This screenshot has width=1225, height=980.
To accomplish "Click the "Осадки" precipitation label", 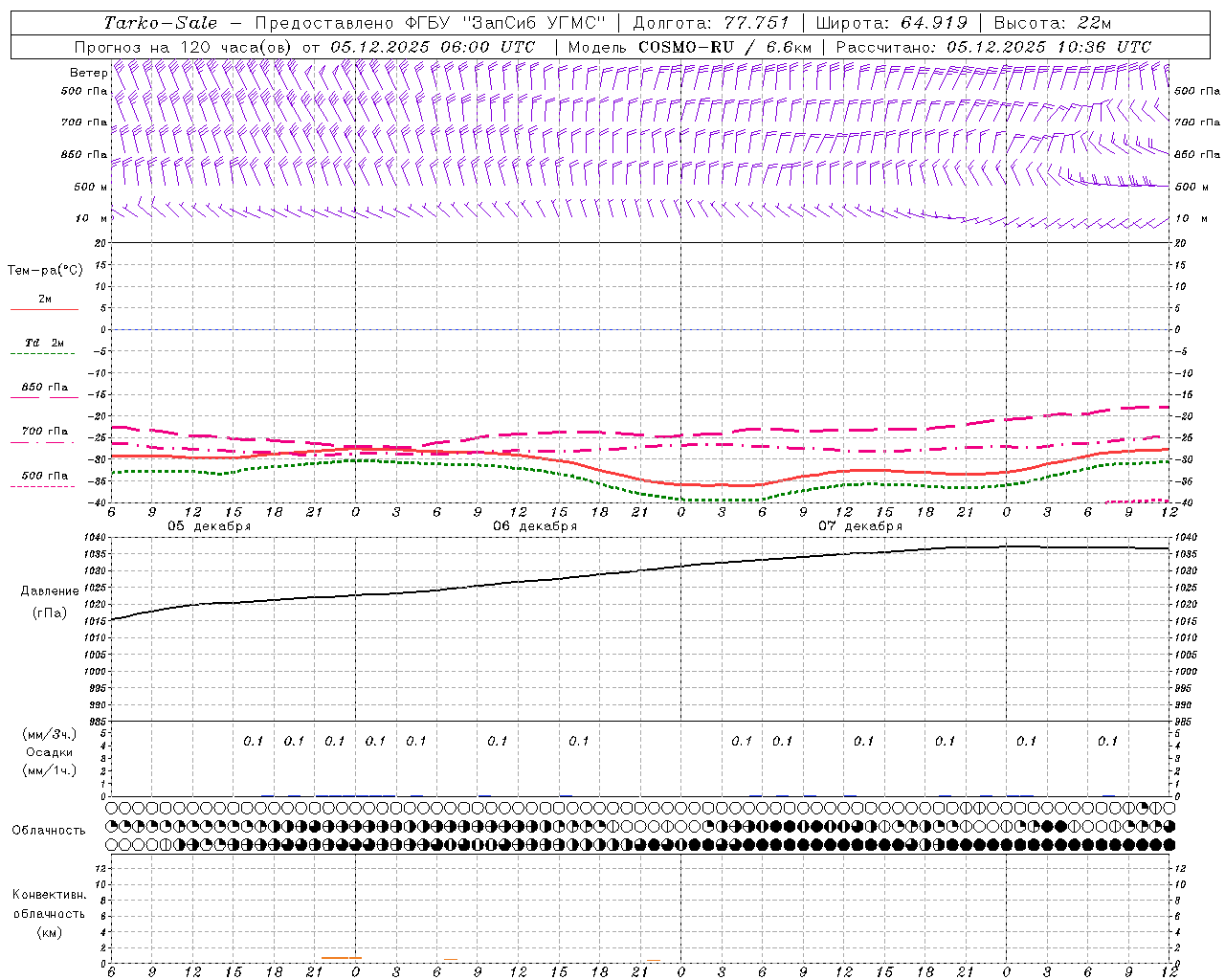I will [x=50, y=752].
